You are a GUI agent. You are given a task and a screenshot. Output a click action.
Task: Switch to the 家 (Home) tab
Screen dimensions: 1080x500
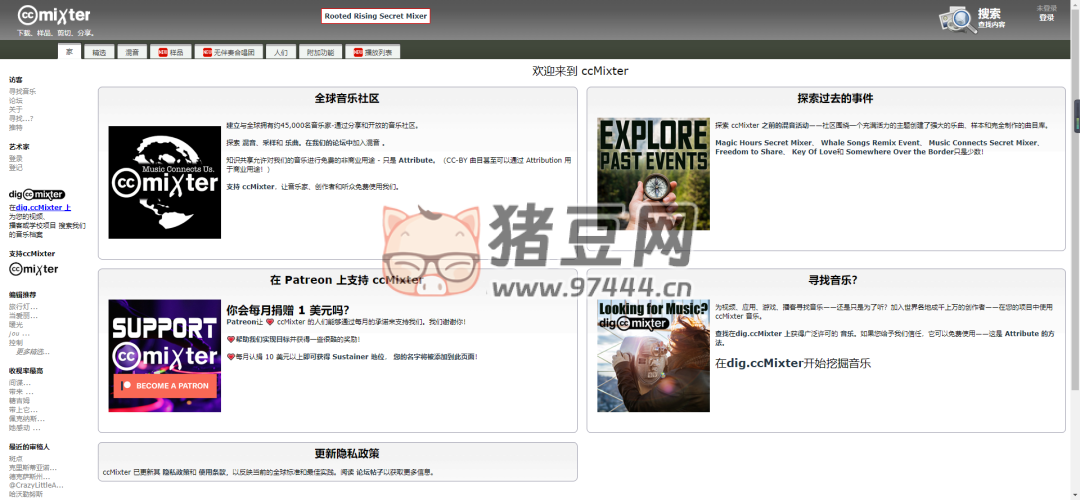click(69, 51)
